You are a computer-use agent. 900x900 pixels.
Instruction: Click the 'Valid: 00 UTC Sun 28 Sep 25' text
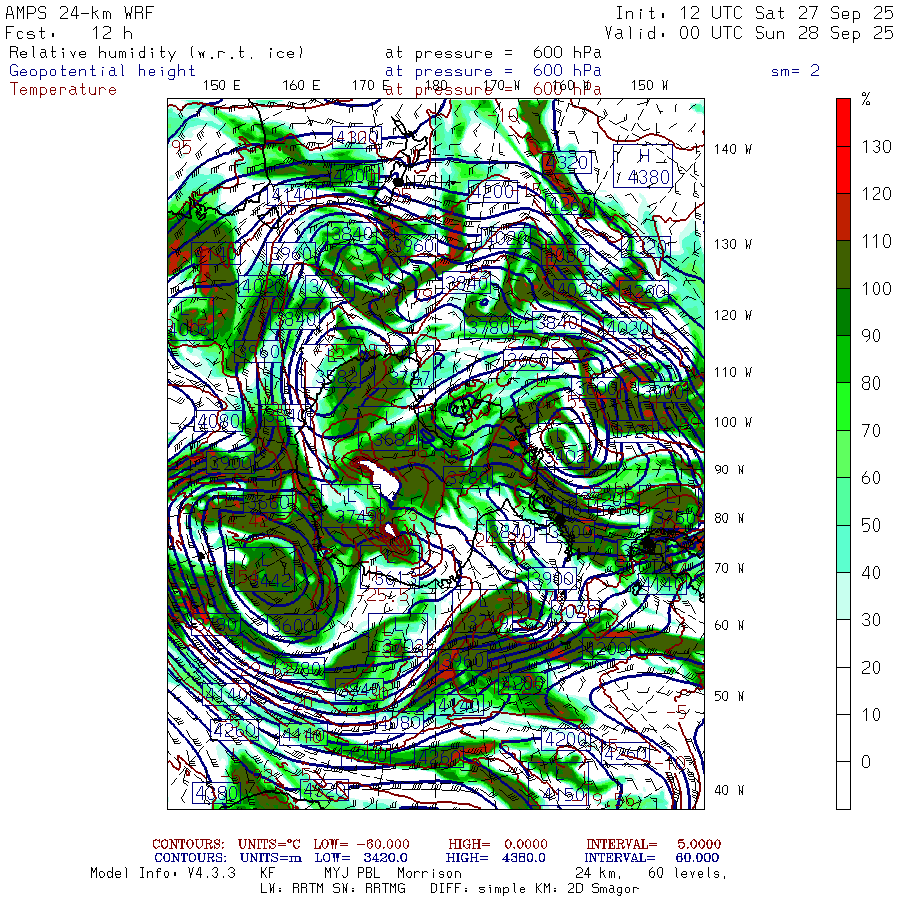pyautogui.click(x=748, y=33)
